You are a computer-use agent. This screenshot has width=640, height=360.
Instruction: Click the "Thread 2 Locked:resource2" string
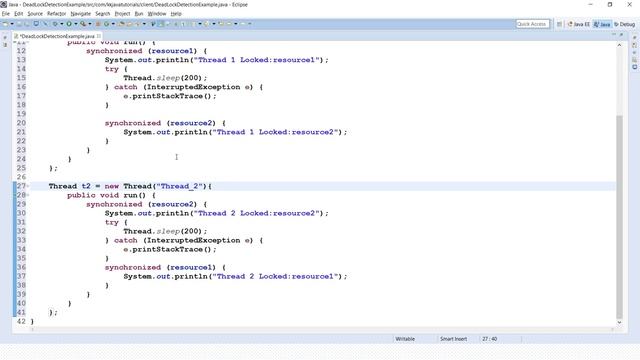[256, 213]
